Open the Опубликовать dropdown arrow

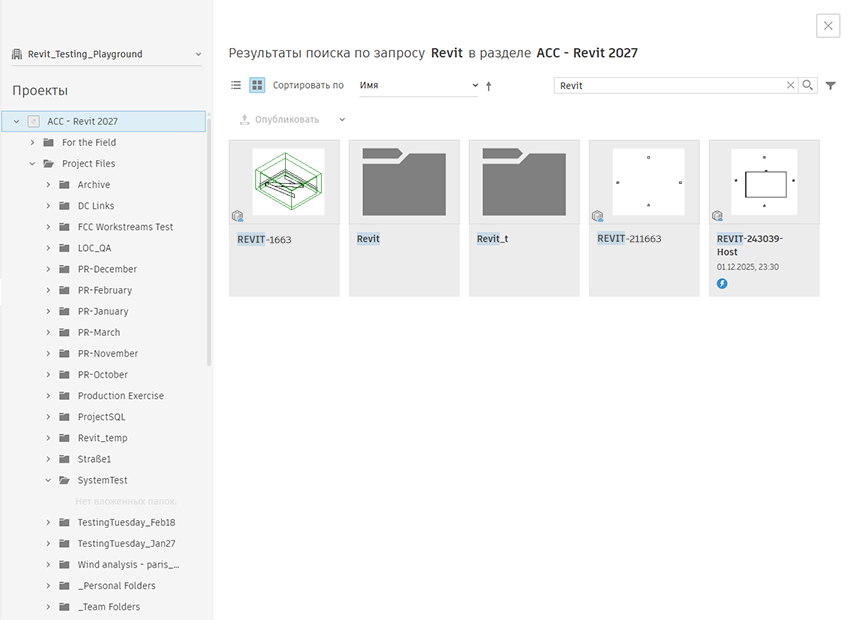(x=342, y=120)
